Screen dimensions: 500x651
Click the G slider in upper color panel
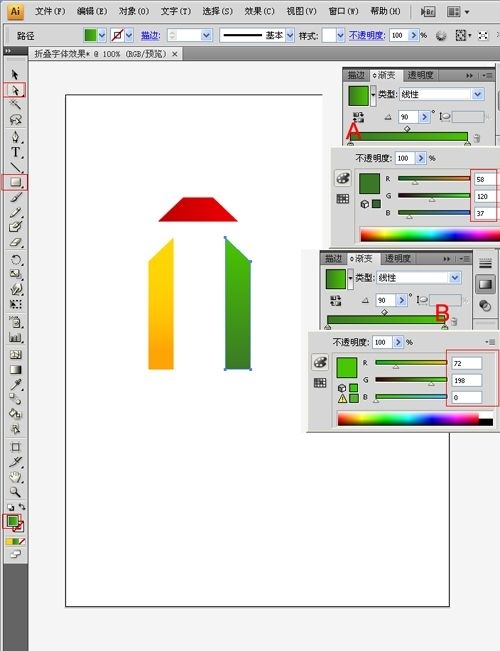coord(434,196)
